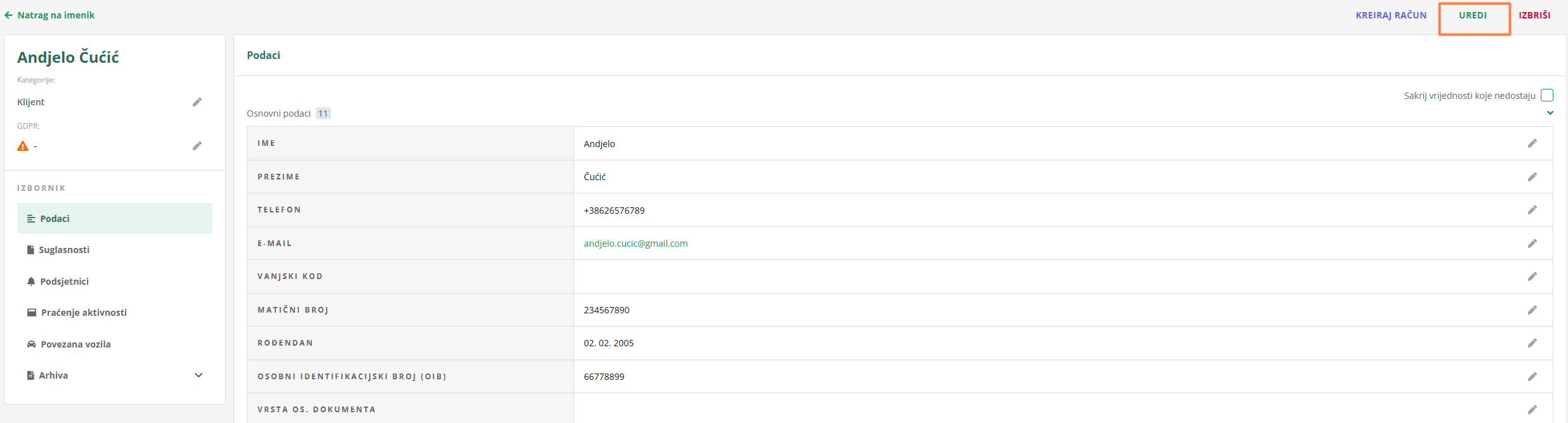
Task: Edit the Prezime row pencil icon
Action: [x=1532, y=177]
